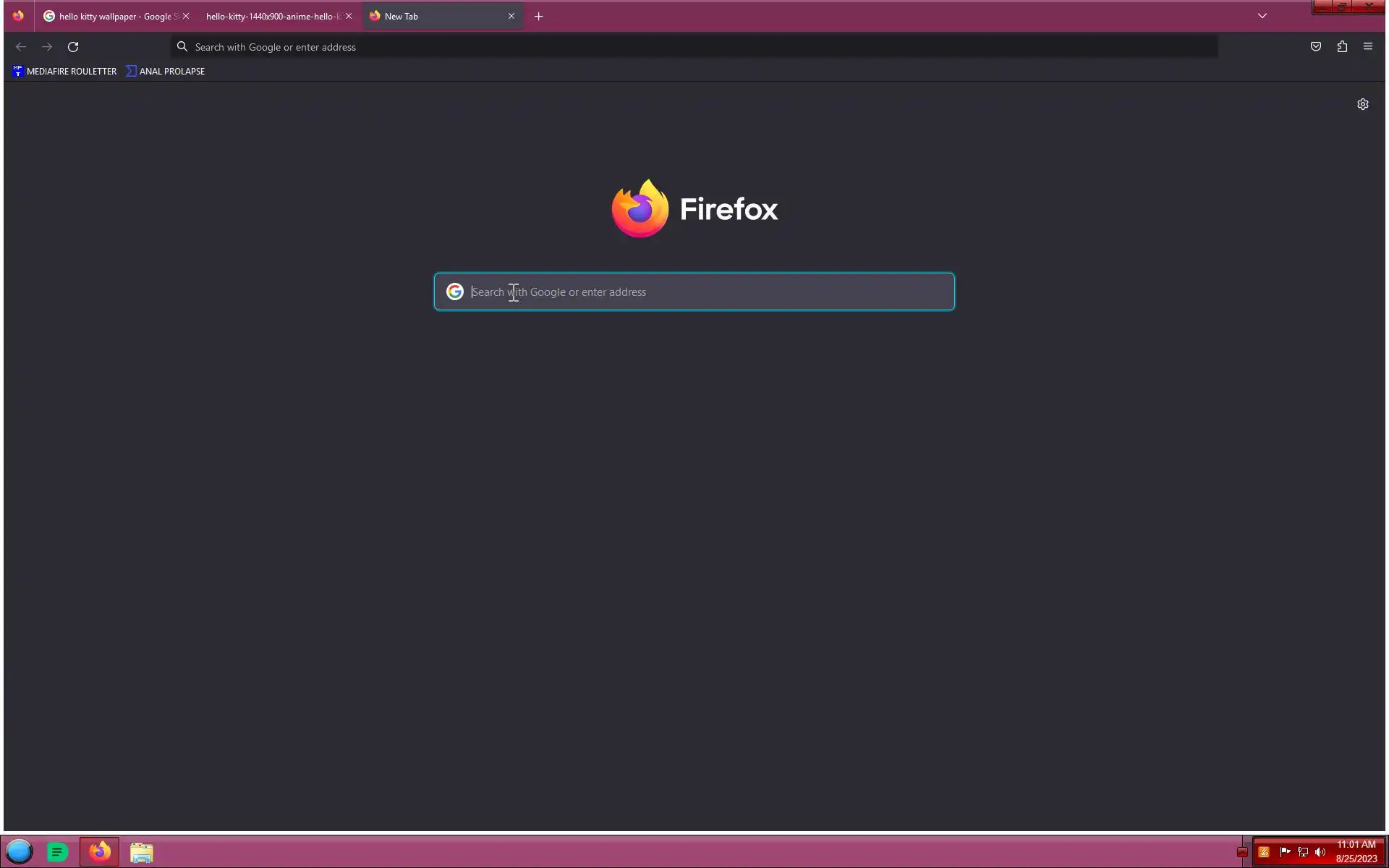Open the Extensions puzzle icon
The width and height of the screenshot is (1389, 868).
[x=1342, y=47]
